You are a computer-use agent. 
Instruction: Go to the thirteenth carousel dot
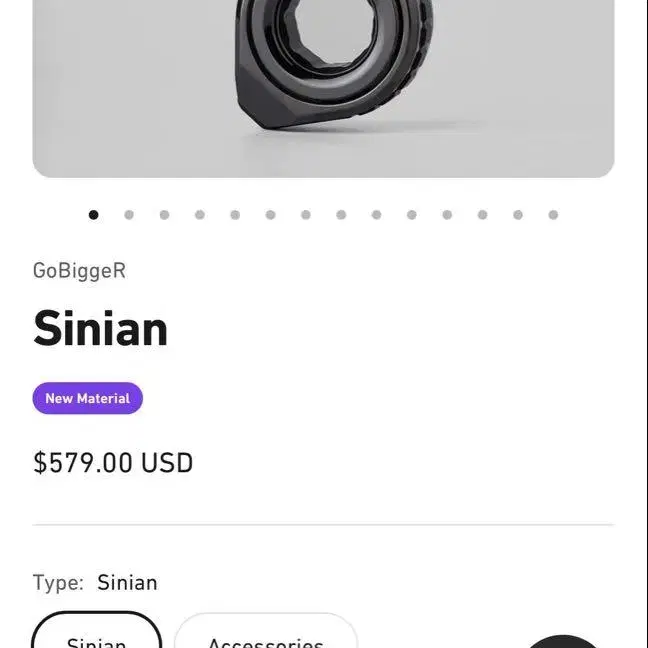[518, 215]
